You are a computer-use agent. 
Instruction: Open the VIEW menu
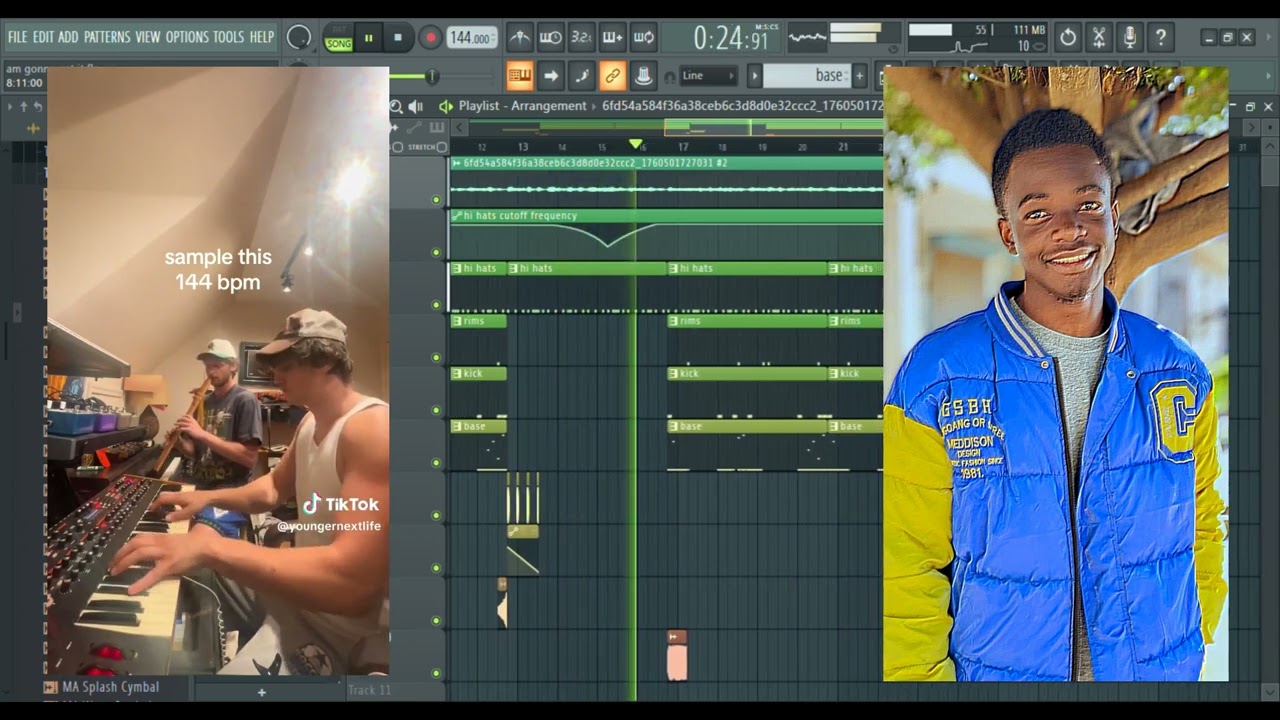(x=148, y=37)
